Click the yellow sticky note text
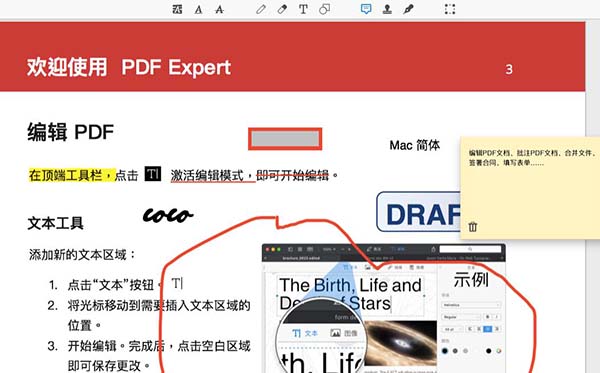This screenshot has width=600, height=373. point(532,158)
